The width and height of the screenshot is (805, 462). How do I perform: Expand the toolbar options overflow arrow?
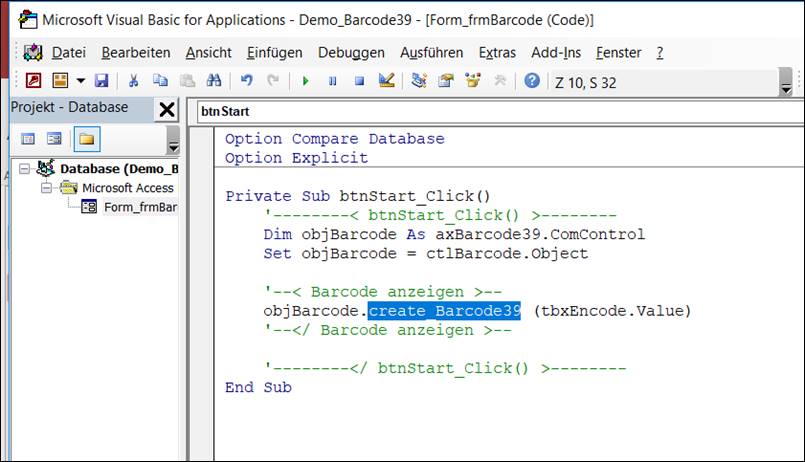[x=785, y=82]
